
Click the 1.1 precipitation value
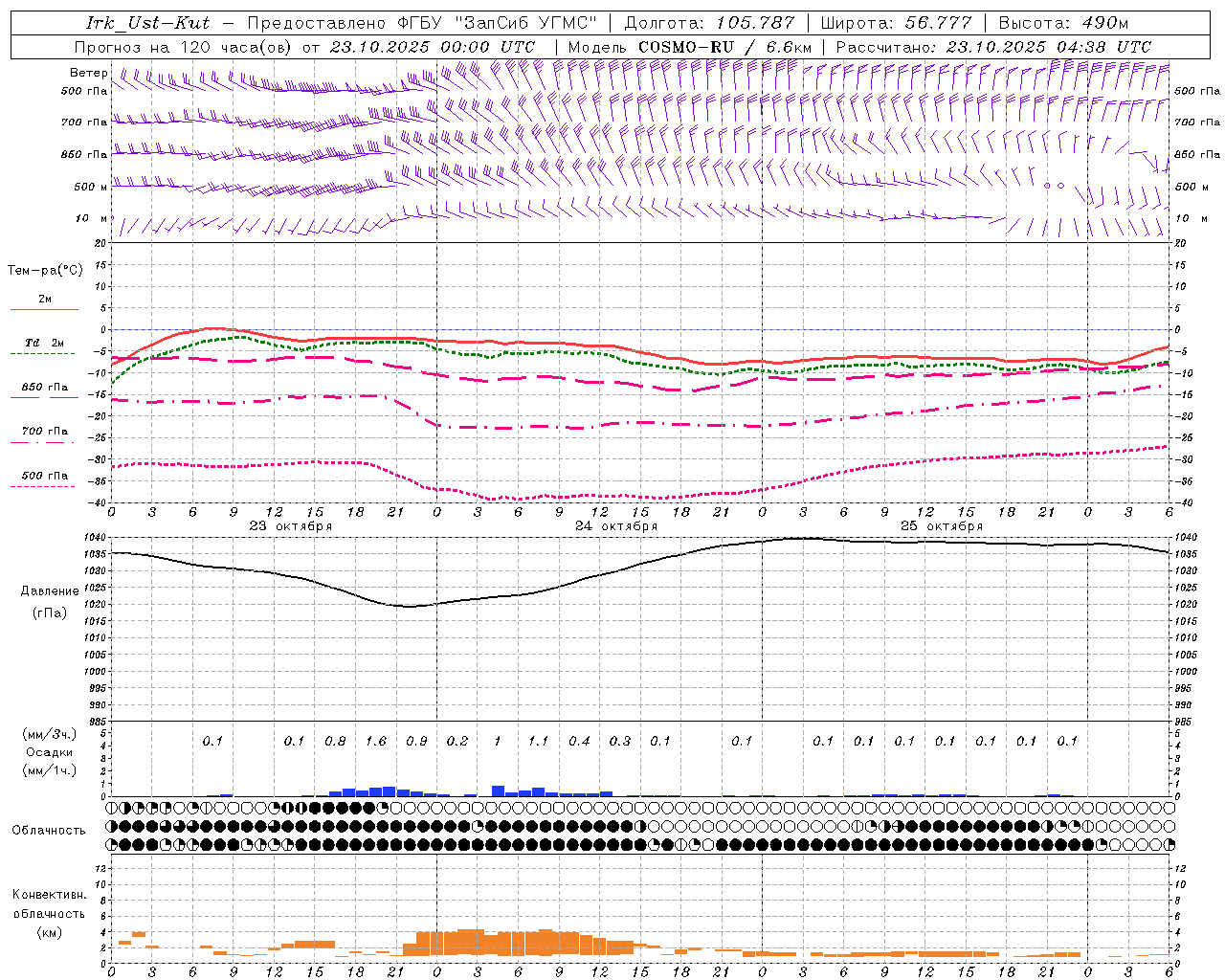pyautogui.click(x=539, y=741)
